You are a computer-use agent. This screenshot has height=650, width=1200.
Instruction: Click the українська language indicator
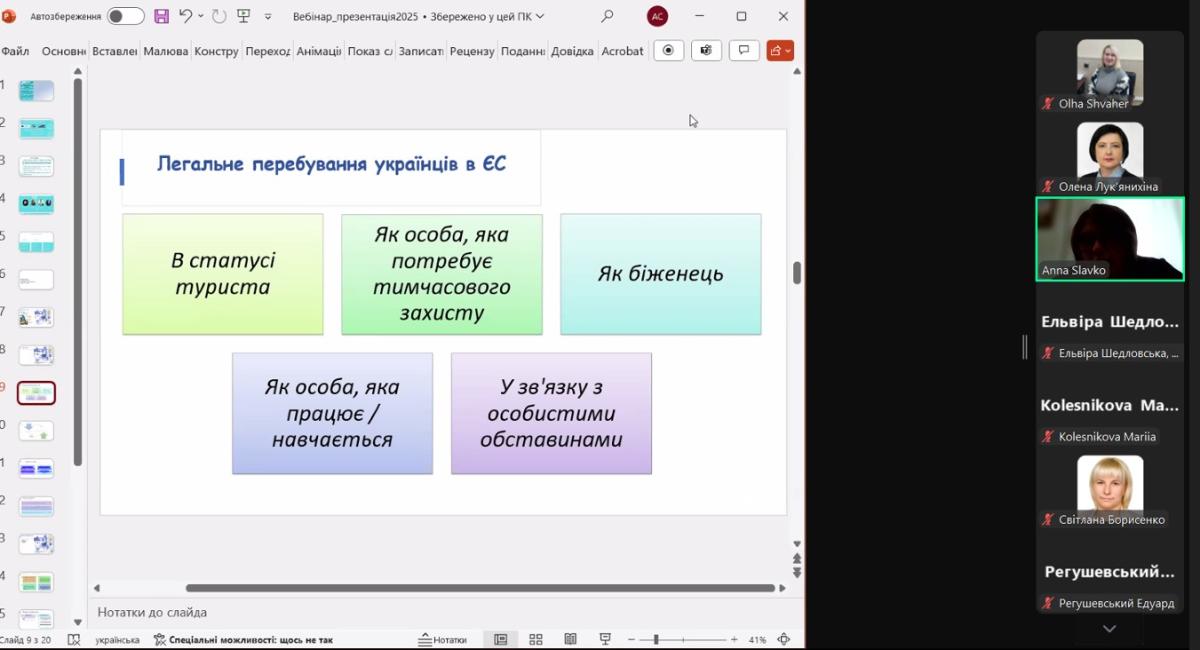[117, 640]
